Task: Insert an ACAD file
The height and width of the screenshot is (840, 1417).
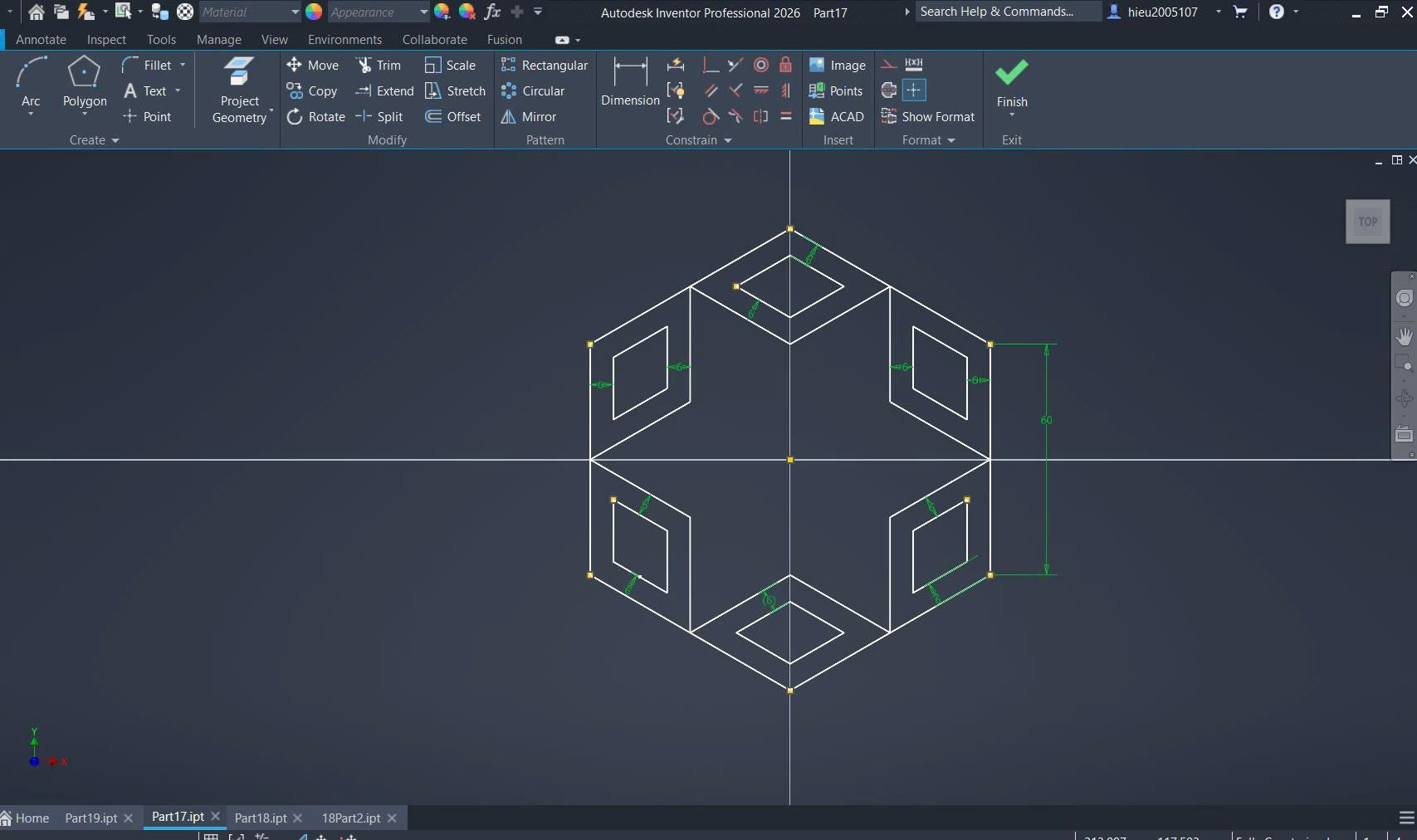Action: click(837, 117)
